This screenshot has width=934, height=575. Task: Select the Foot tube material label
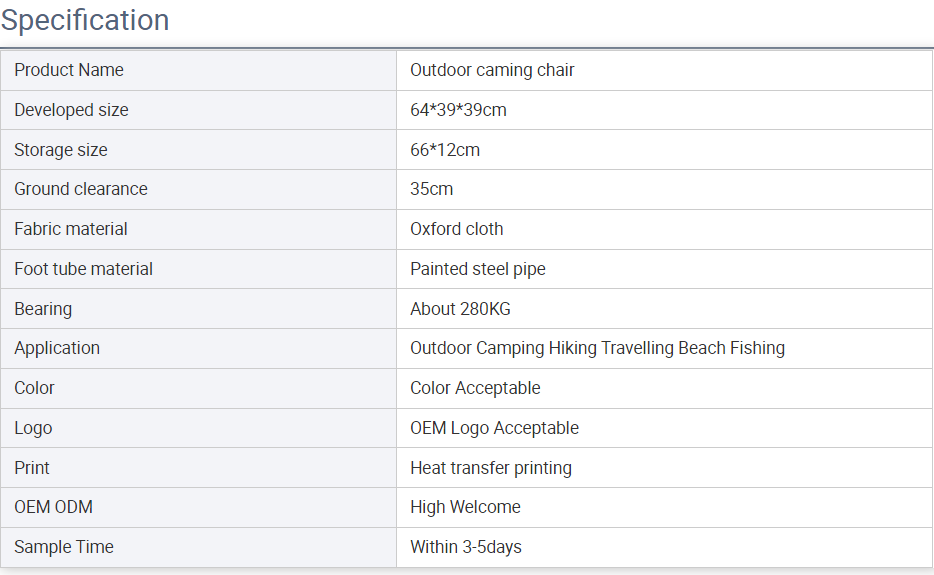83,269
